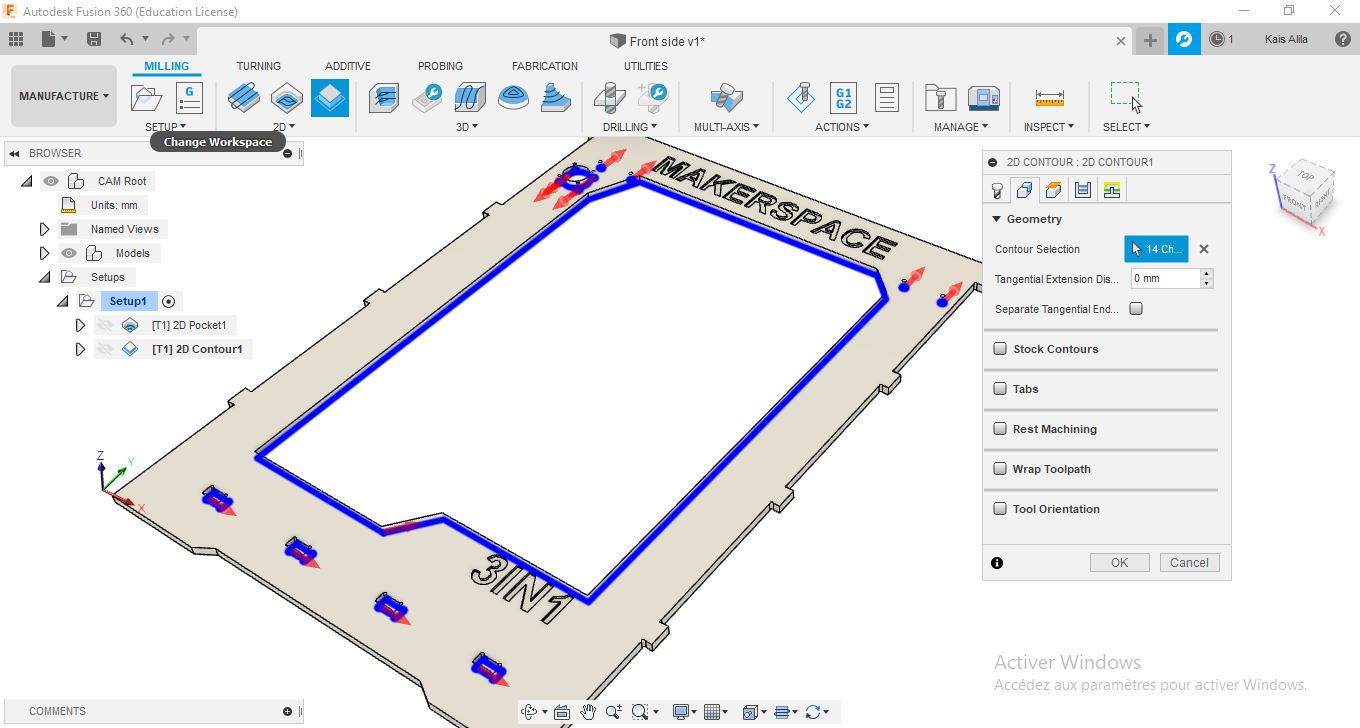Open the Heights tab in 2D Contour panel

[1053, 190]
